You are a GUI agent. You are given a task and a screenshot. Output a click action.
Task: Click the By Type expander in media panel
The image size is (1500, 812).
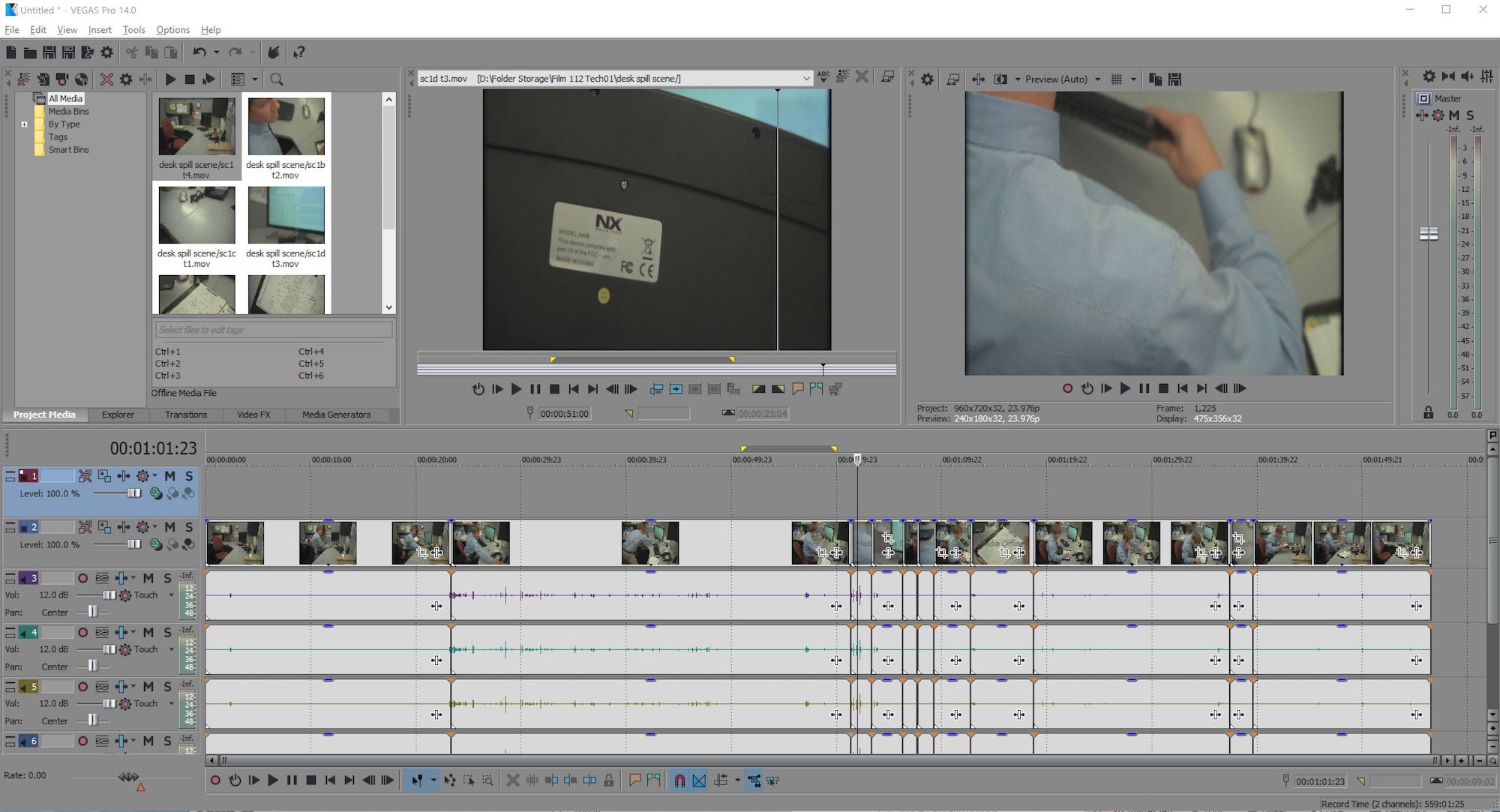[24, 124]
